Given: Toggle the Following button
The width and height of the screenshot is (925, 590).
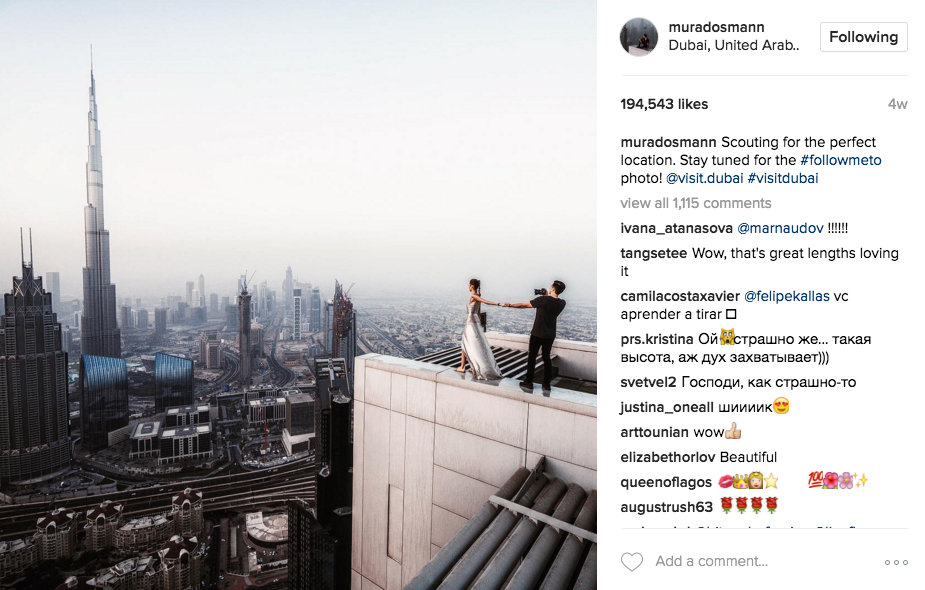Looking at the screenshot, I should pyautogui.click(x=864, y=37).
